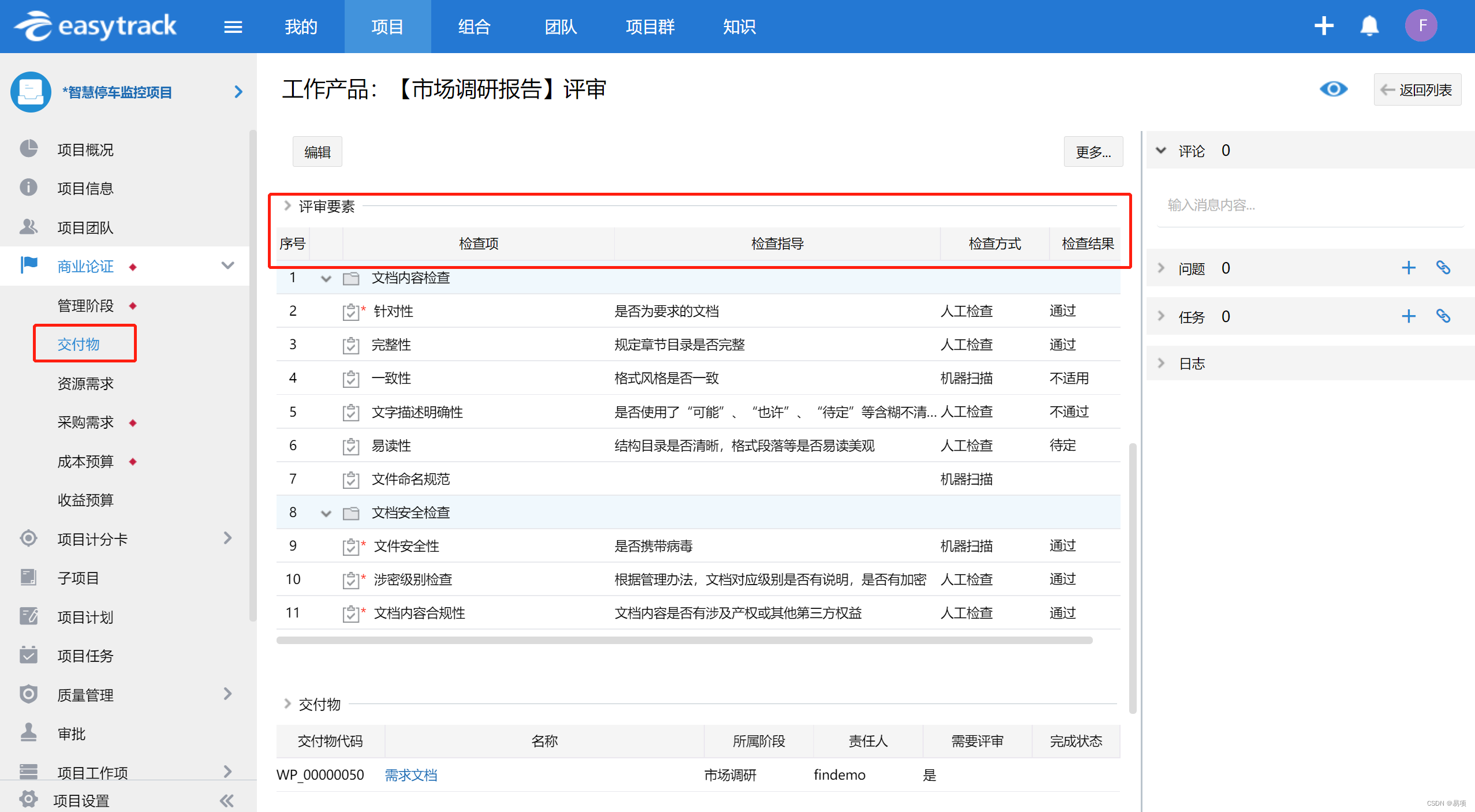The height and width of the screenshot is (812, 1475).
Task: Open 商业论证 flag item
Action: [x=85, y=266]
